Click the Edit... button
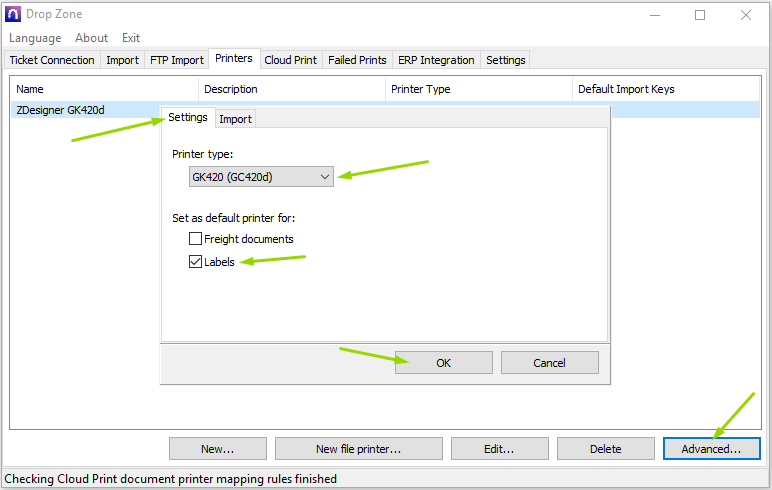772x490 pixels. 499,449
